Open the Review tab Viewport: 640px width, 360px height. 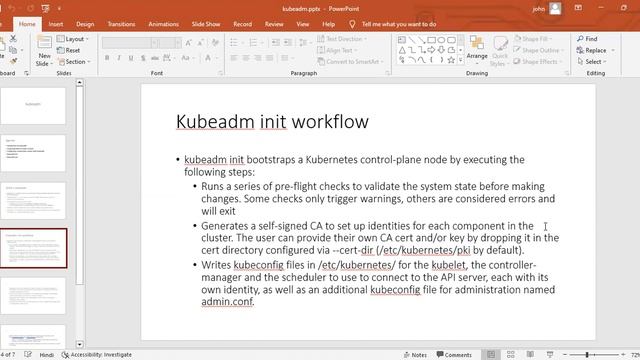pyautogui.click(x=274, y=24)
